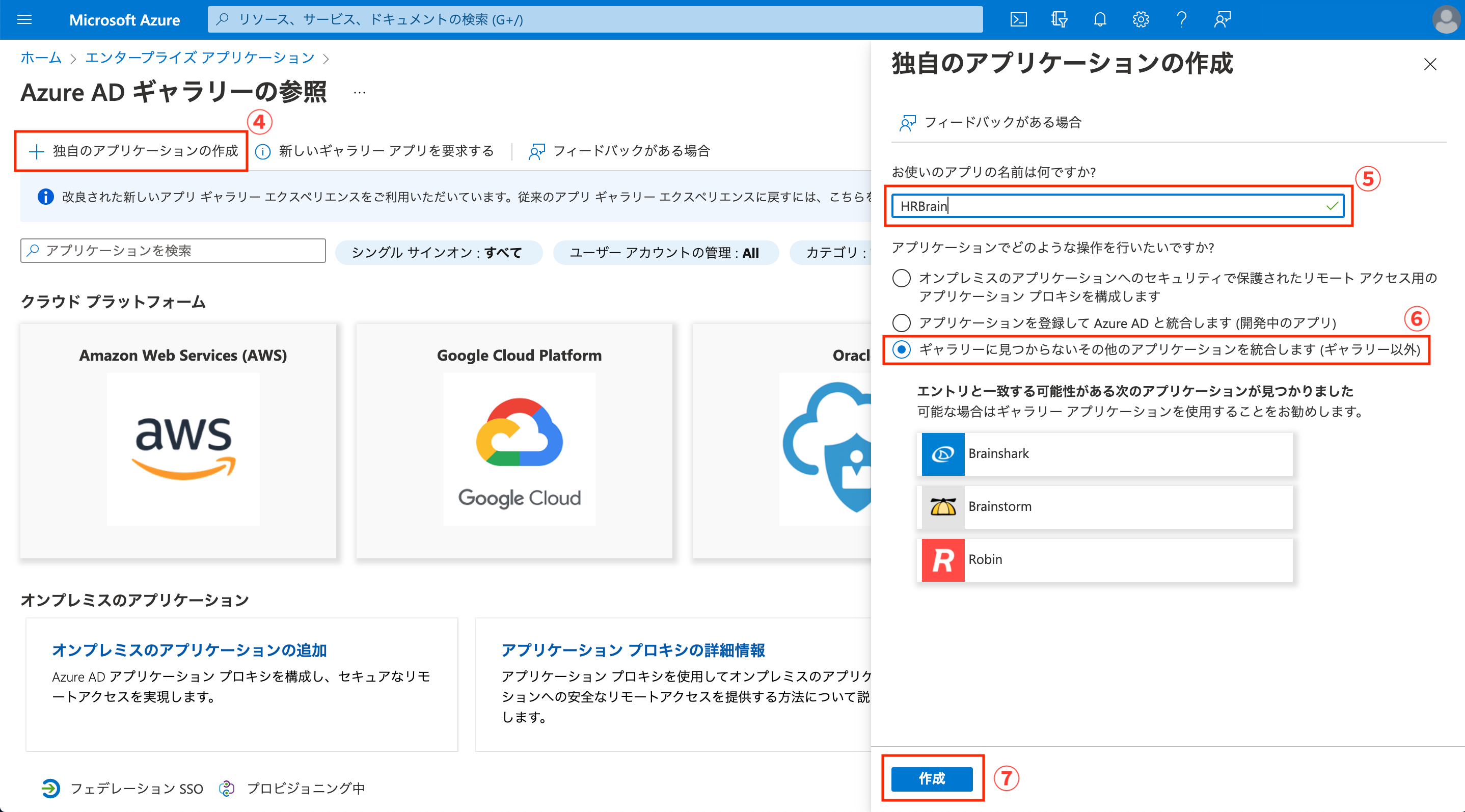Open the ellipsis menu beside page title
The width and height of the screenshot is (1465, 812).
(x=360, y=92)
